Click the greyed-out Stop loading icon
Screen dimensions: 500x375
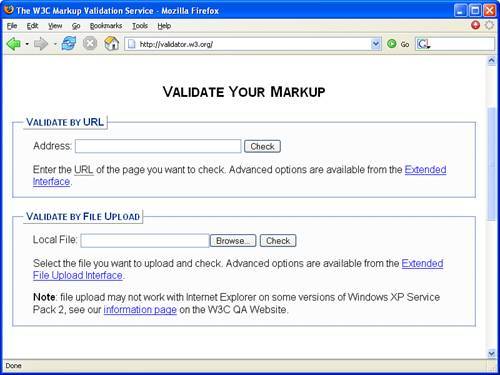pyautogui.click(x=90, y=44)
